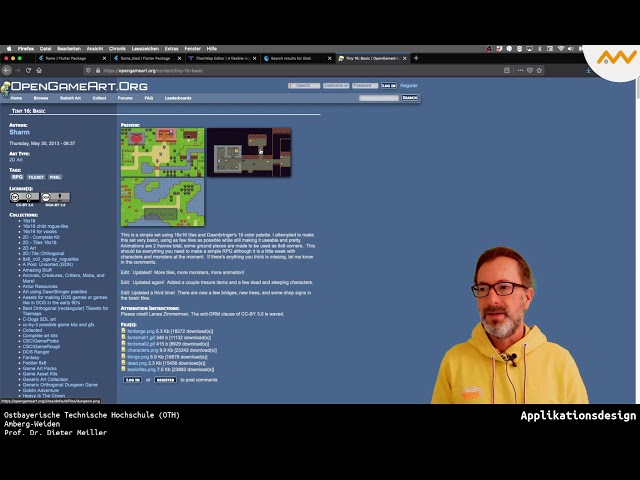Click the file icon beside characters.png
640x480 pixels.
[124, 351]
